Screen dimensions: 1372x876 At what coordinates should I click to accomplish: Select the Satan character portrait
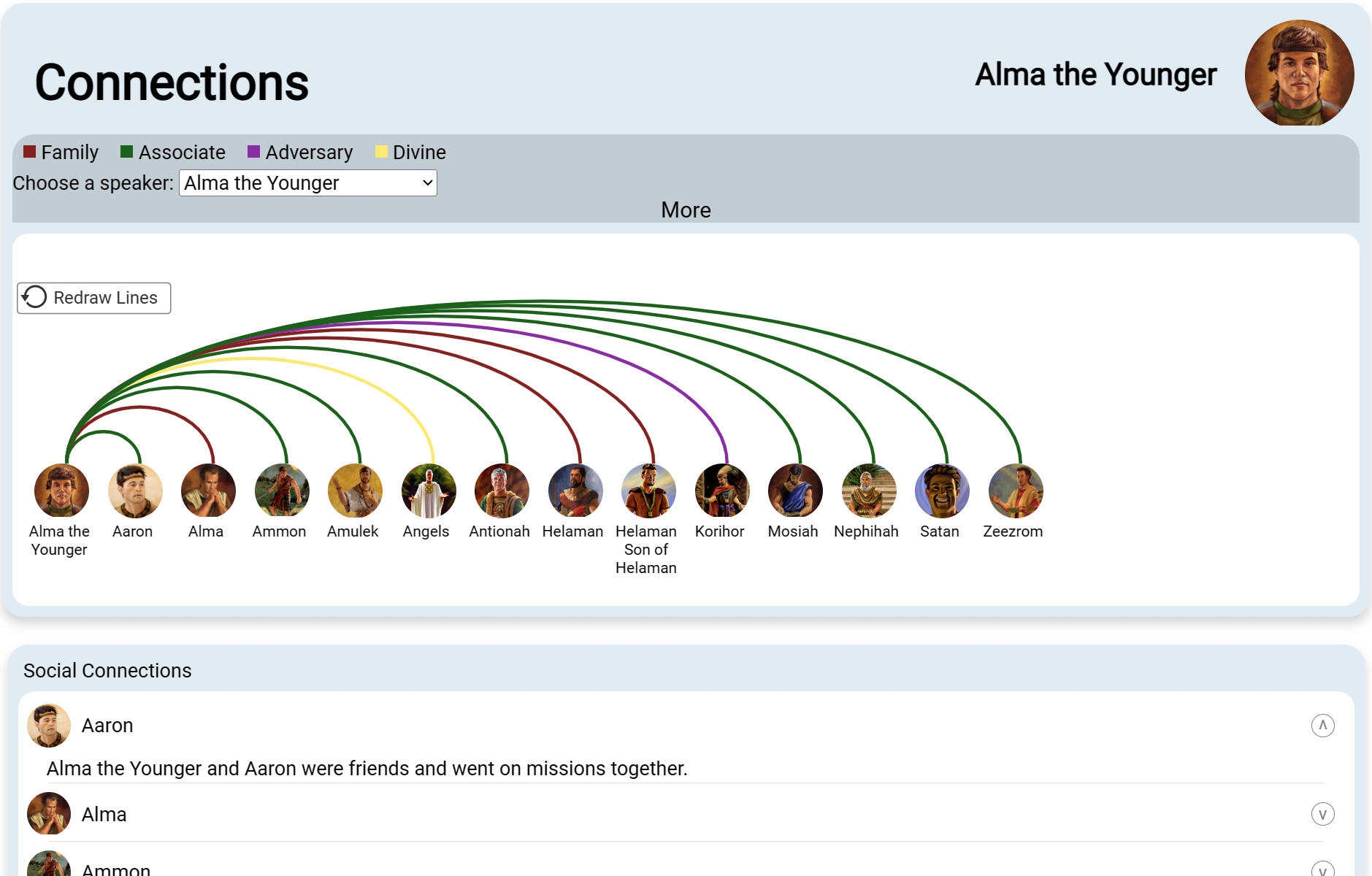click(942, 491)
